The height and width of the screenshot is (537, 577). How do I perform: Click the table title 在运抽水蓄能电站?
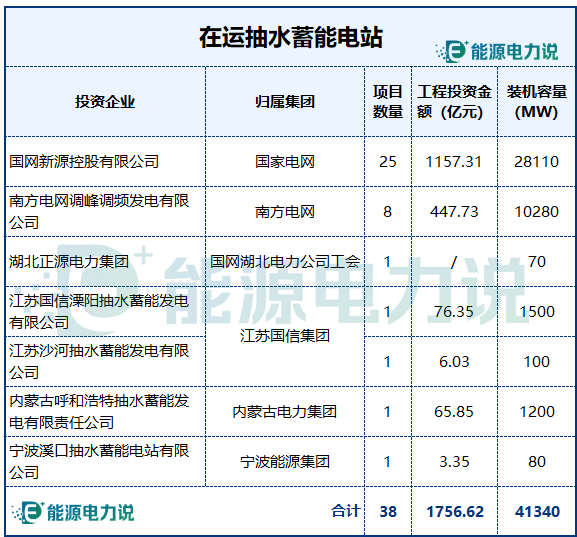[x=291, y=38]
